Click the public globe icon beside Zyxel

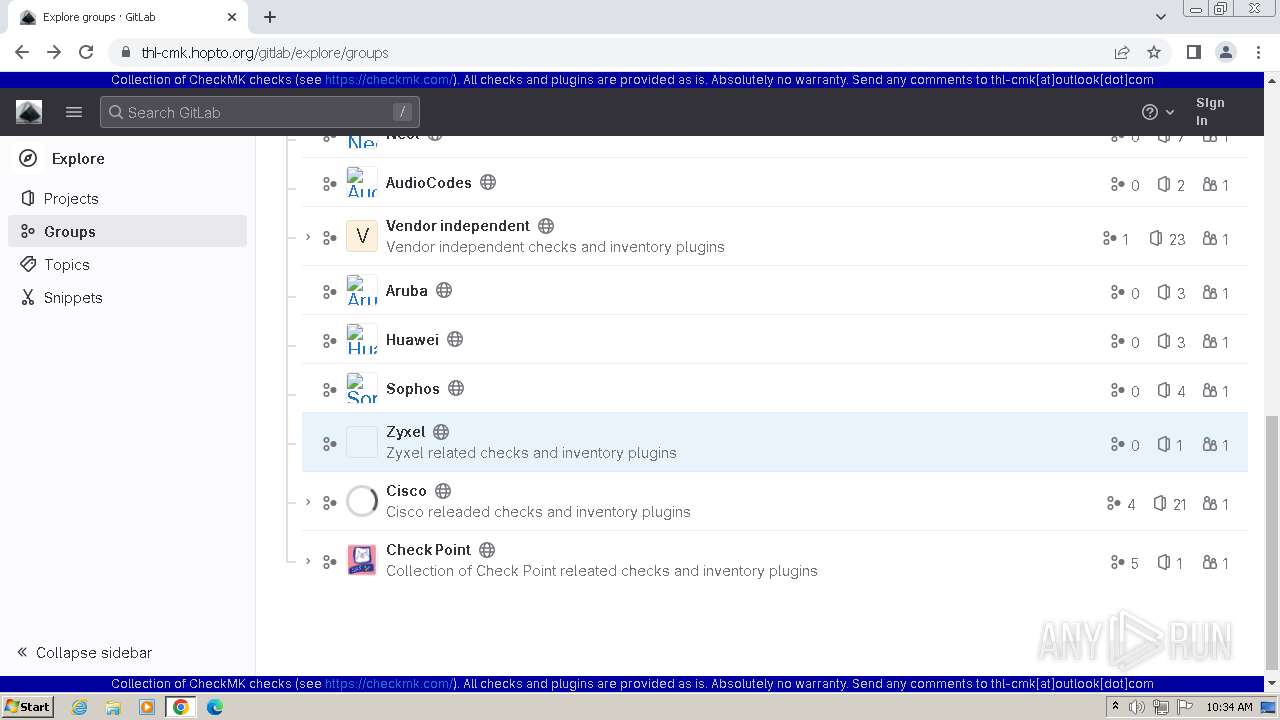pos(441,432)
